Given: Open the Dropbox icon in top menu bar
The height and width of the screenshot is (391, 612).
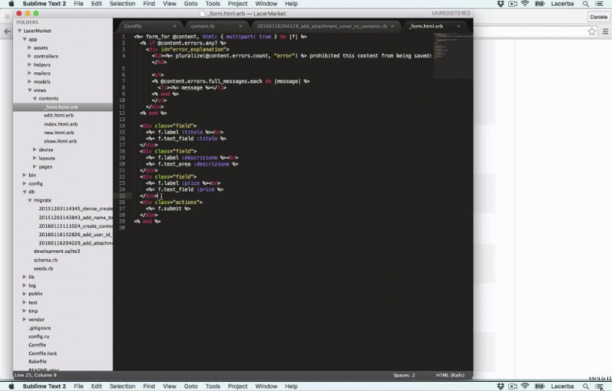Looking at the screenshot, I should pos(500,4).
